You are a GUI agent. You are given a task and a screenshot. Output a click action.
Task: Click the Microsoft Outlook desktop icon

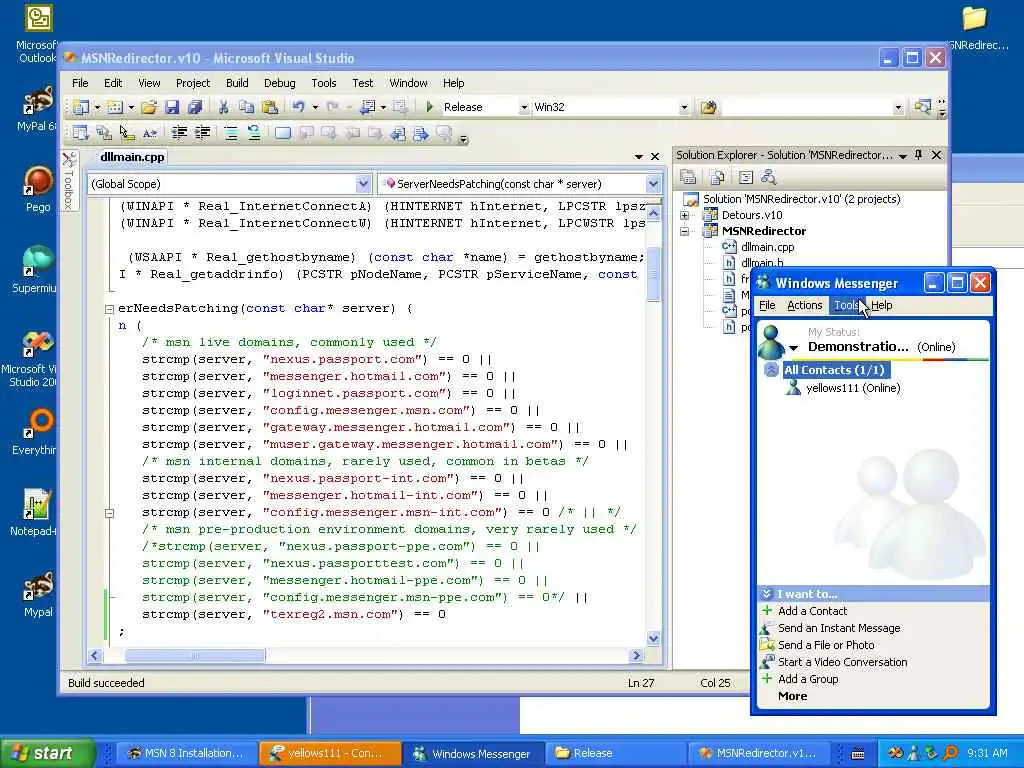(38, 34)
